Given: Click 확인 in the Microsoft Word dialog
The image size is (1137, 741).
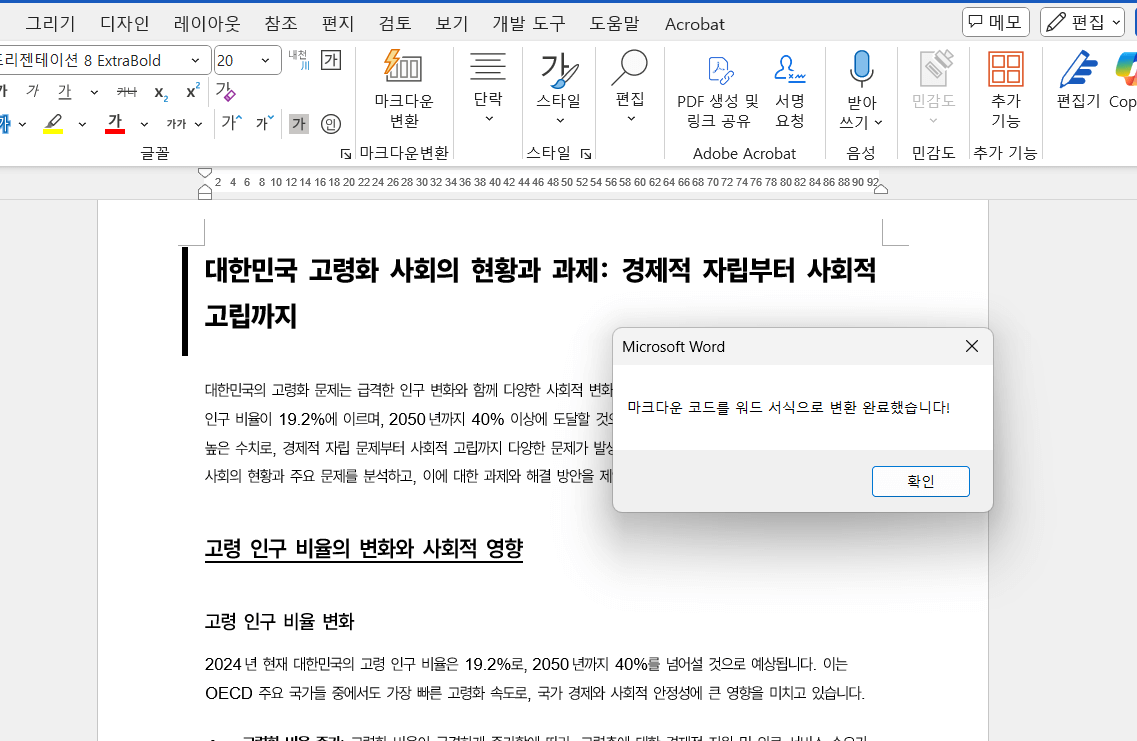Looking at the screenshot, I should tap(920, 481).
